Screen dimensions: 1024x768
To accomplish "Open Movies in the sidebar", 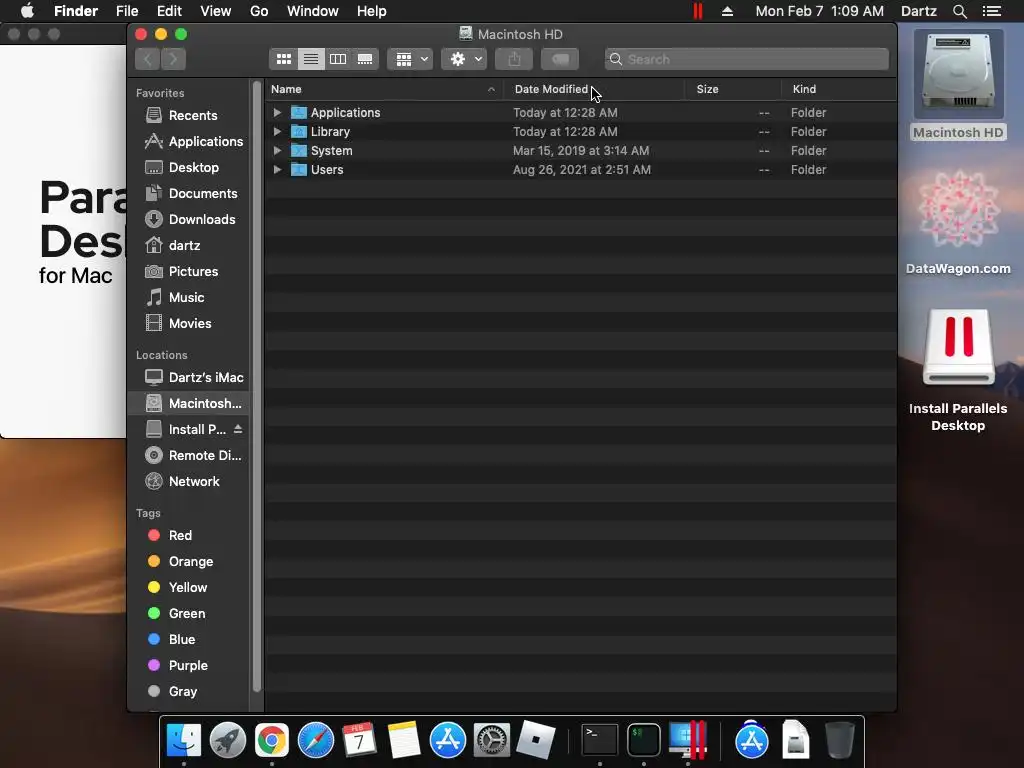I will click(x=189, y=323).
